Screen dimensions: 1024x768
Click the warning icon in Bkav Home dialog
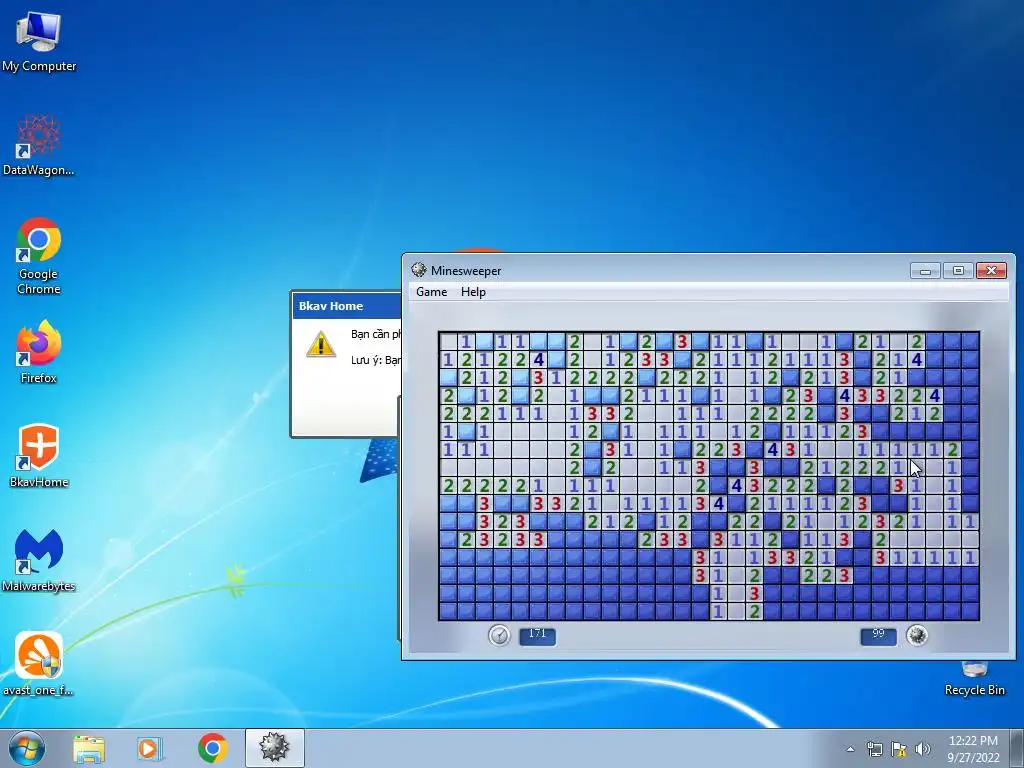(x=321, y=344)
